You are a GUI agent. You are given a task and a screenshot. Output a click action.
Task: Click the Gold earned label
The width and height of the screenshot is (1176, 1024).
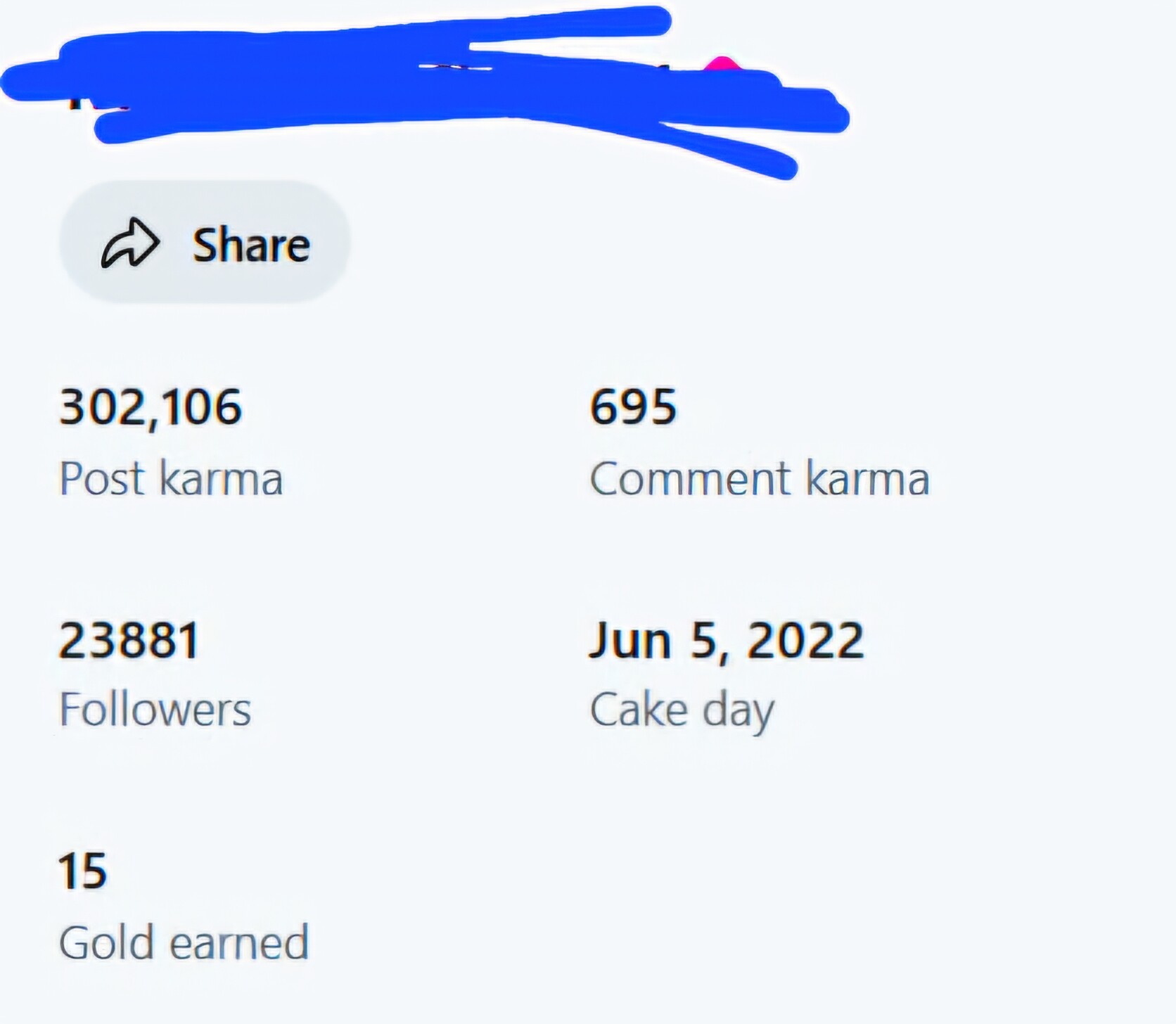184,942
